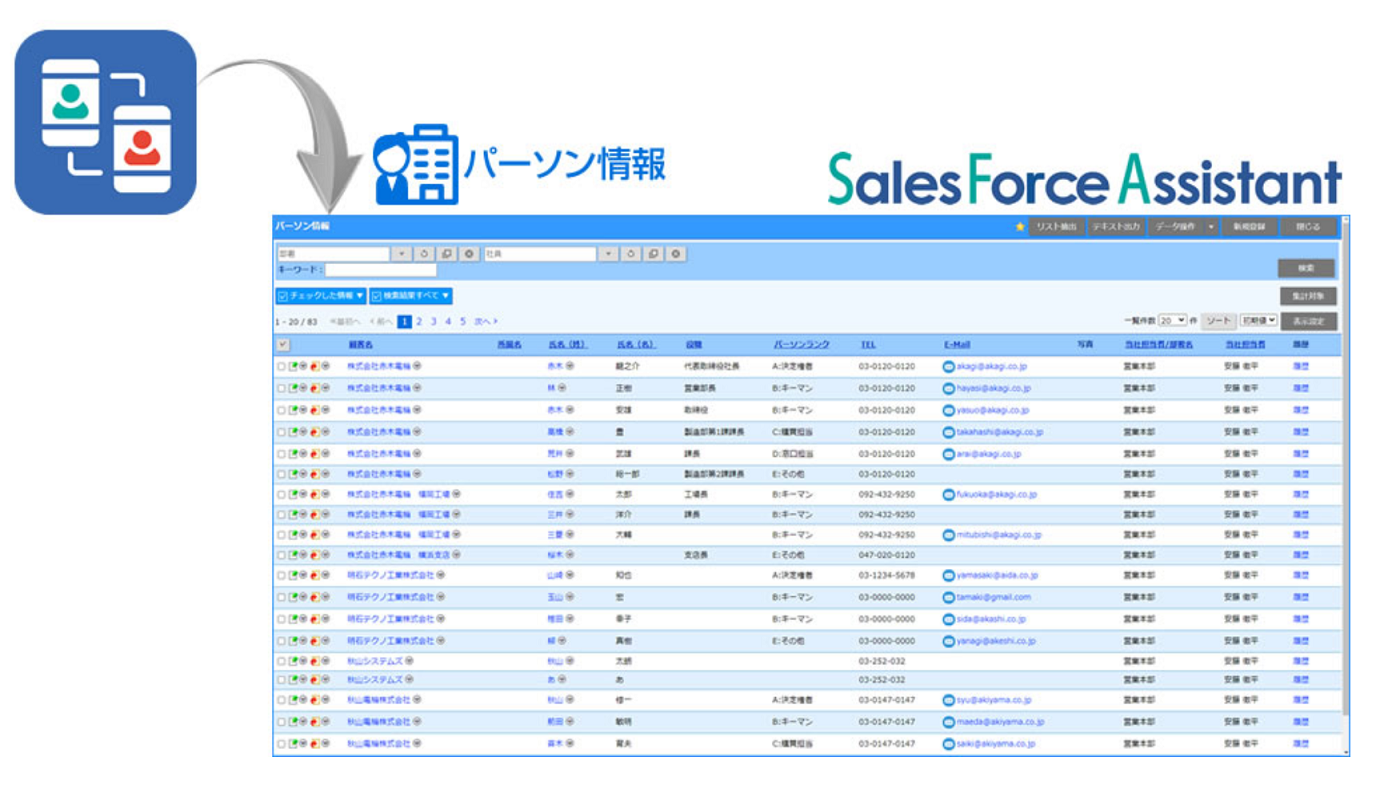Click green edit icon in saiki@akiyama.co.jp row
The width and height of the screenshot is (1384, 809).
click(x=293, y=744)
